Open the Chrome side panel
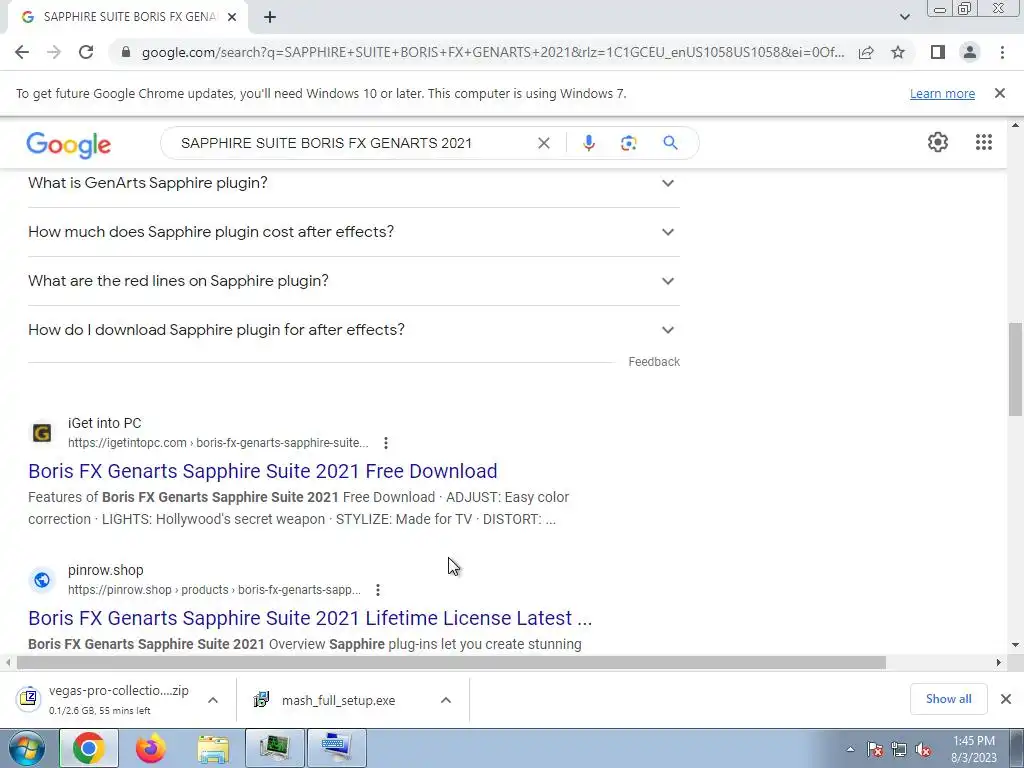 click(x=938, y=52)
